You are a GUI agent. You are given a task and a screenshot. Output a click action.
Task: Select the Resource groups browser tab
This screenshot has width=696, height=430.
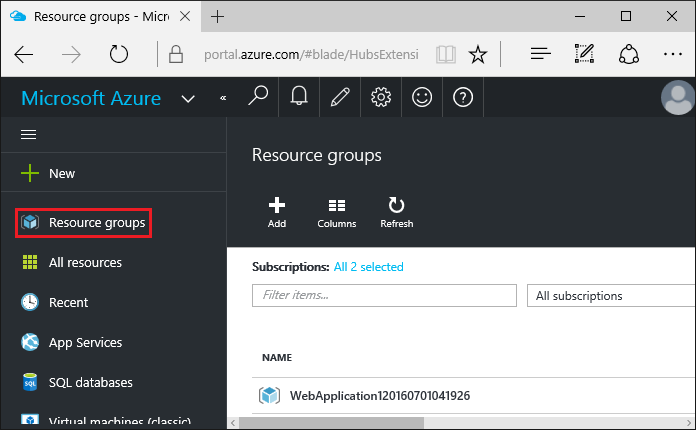(101, 16)
